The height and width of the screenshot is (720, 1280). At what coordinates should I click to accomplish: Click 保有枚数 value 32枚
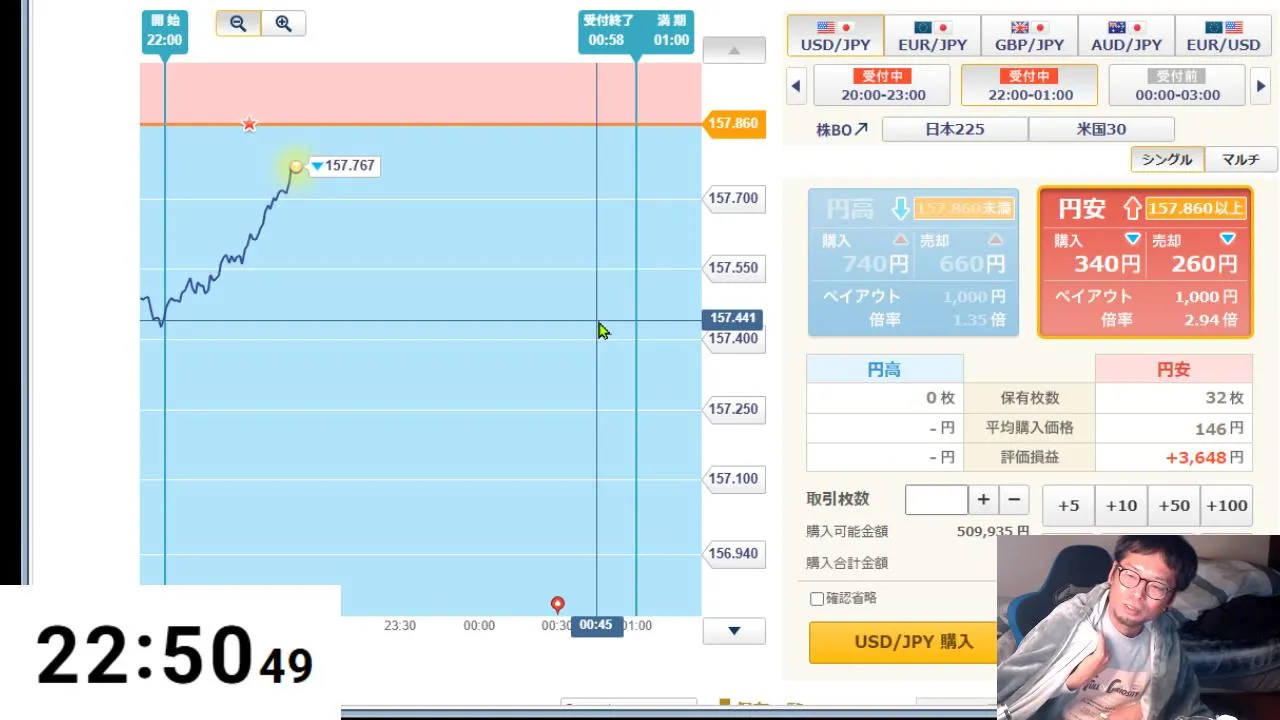click(x=1224, y=398)
